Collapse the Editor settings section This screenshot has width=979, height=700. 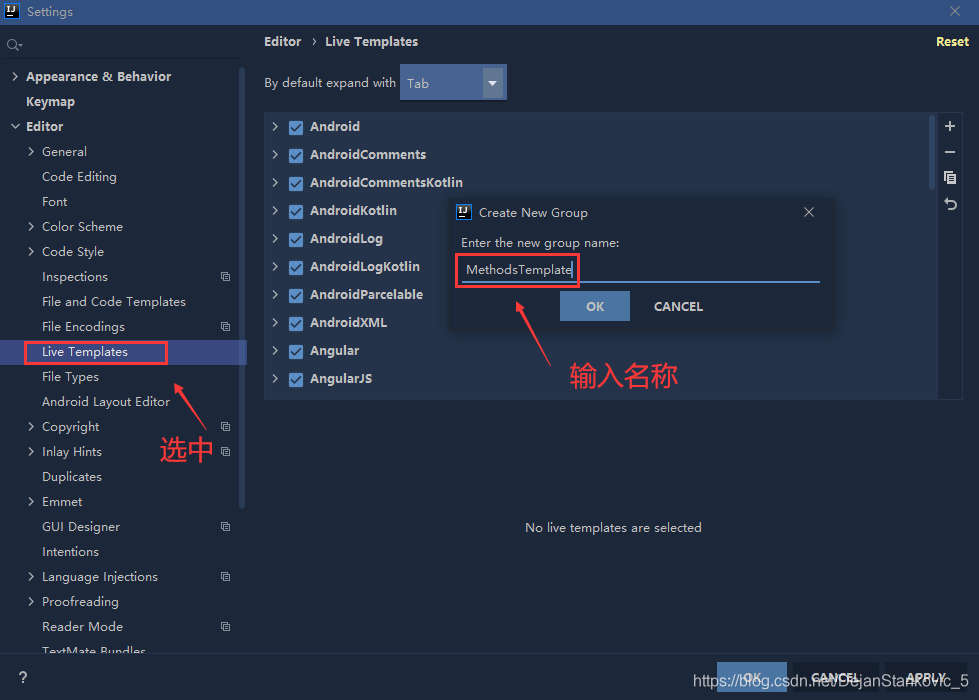[x=15, y=126]
